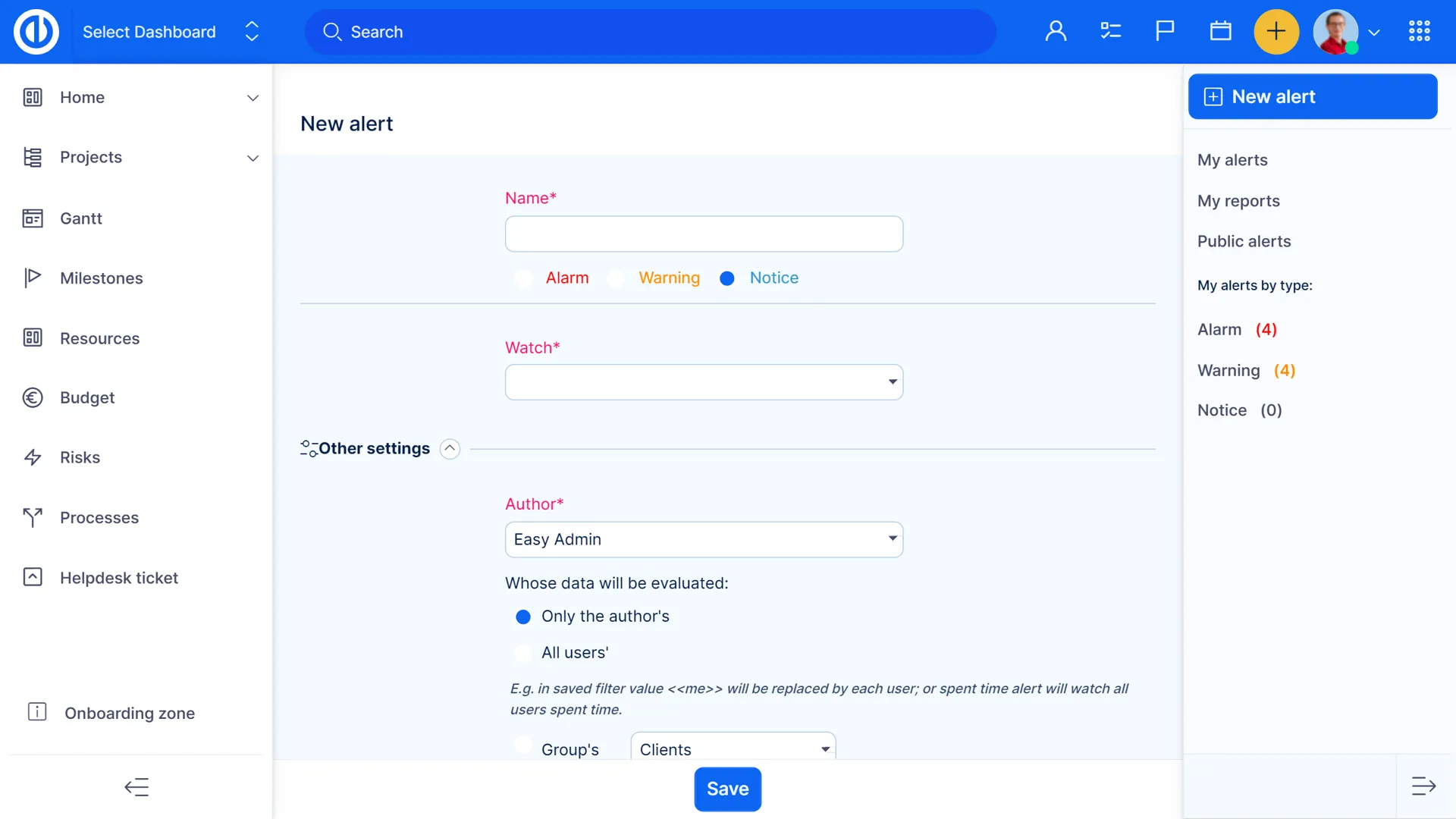Collapse the left sidebar with arrow icon

136,787
